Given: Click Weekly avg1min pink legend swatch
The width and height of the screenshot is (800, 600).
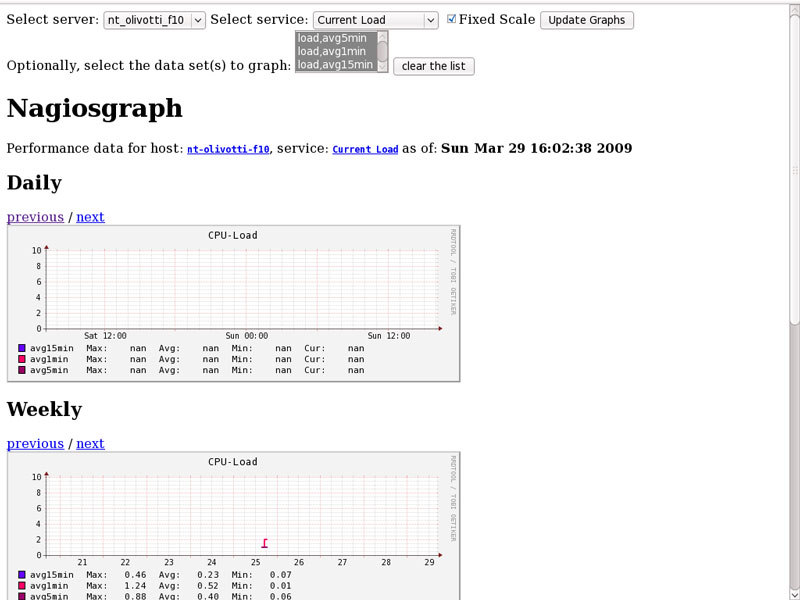Looking at the screenshot, I should click(x=21, y=586).
